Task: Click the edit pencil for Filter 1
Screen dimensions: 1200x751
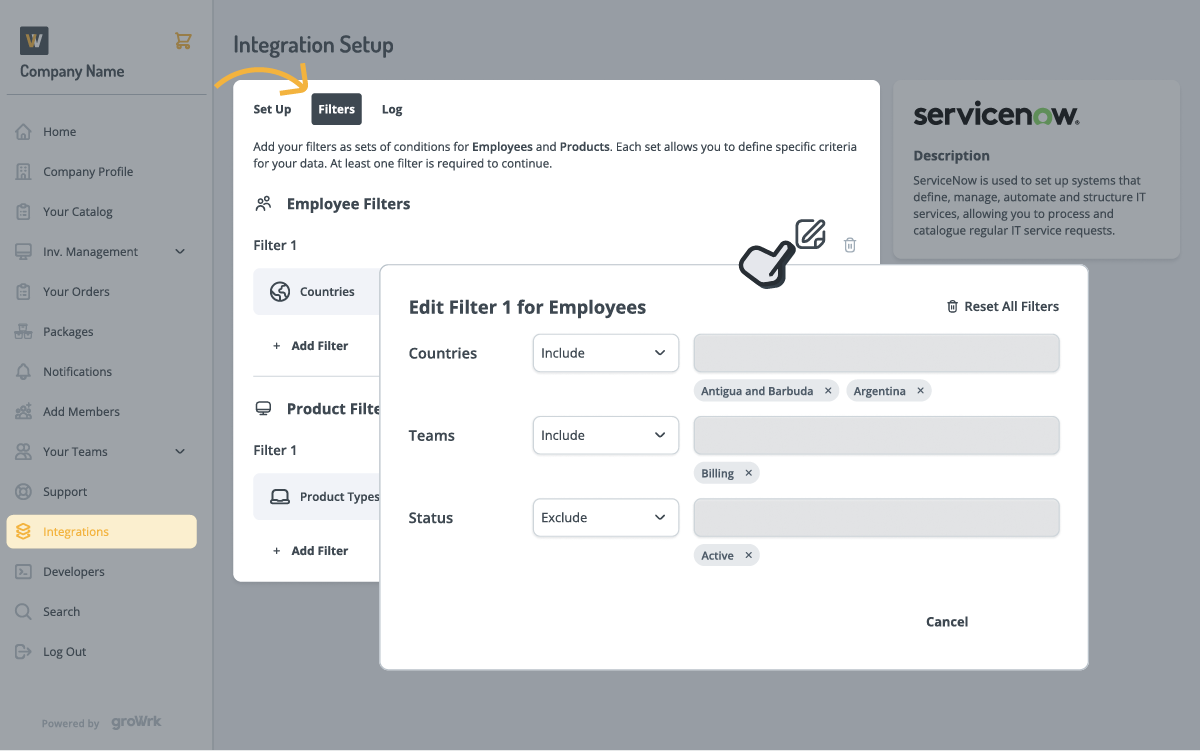Action: tap(810, 233)
